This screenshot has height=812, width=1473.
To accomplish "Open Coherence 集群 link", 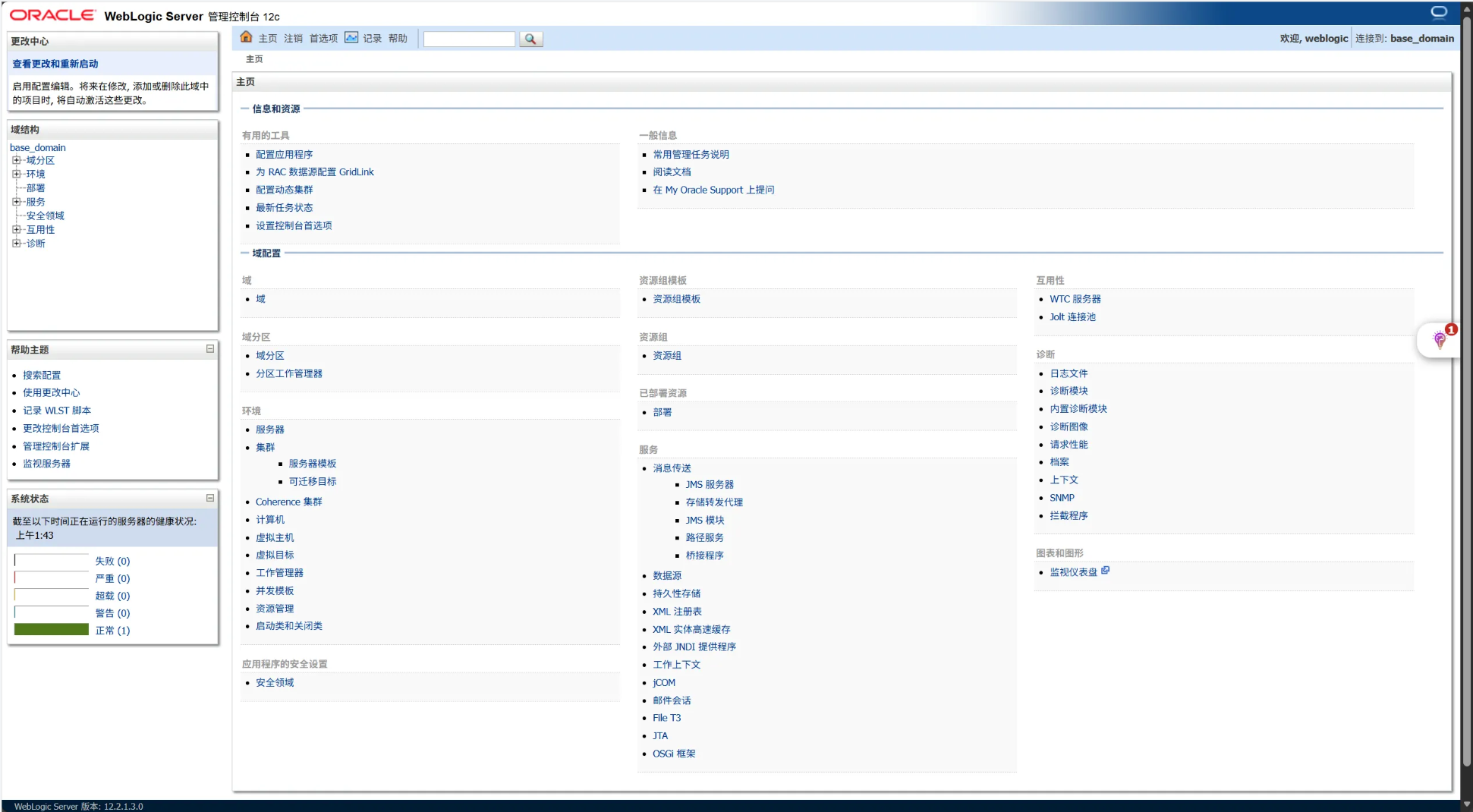I will tap(289, 502).
